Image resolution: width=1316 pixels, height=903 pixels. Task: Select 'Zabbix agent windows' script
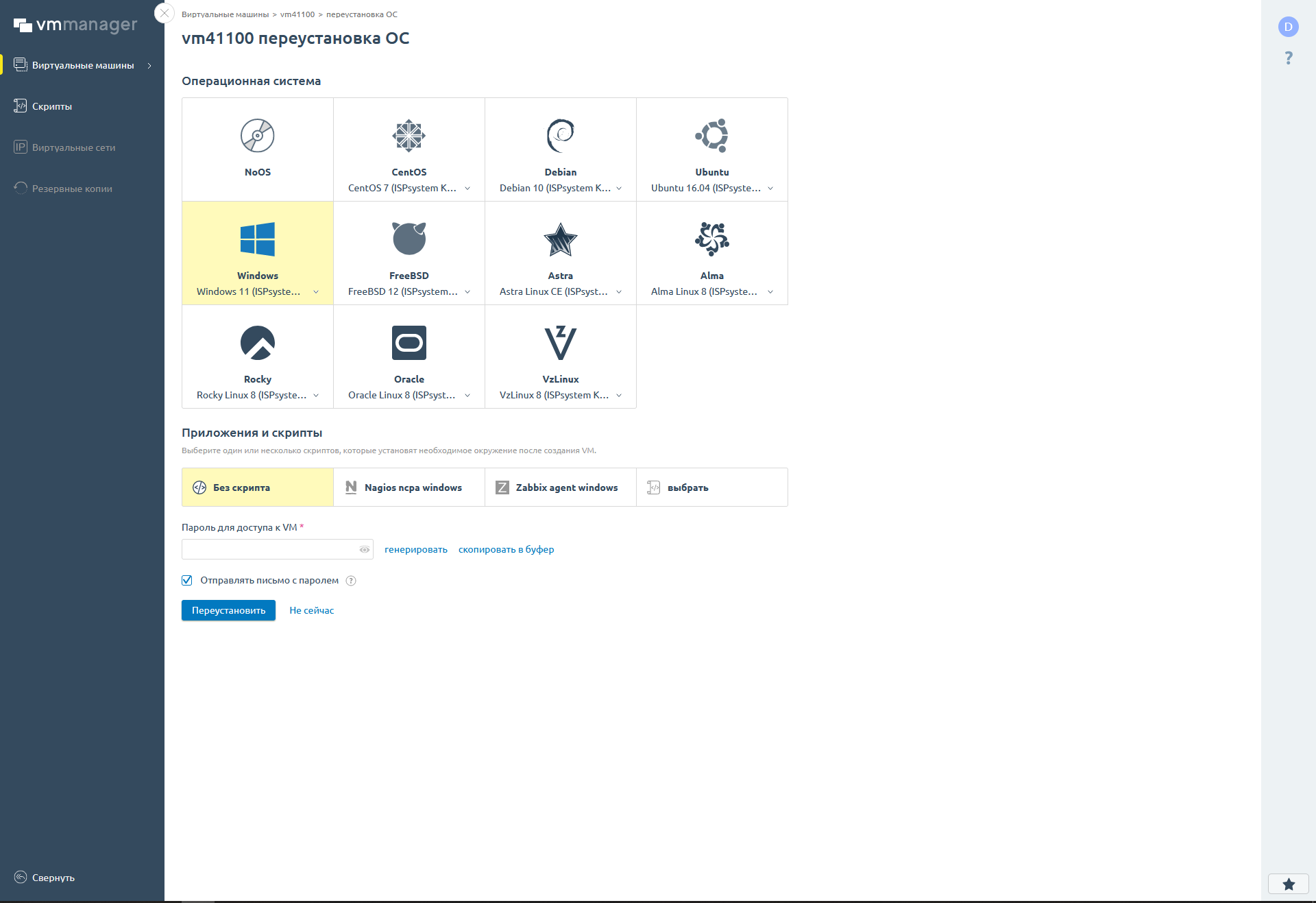coord(561,487)
